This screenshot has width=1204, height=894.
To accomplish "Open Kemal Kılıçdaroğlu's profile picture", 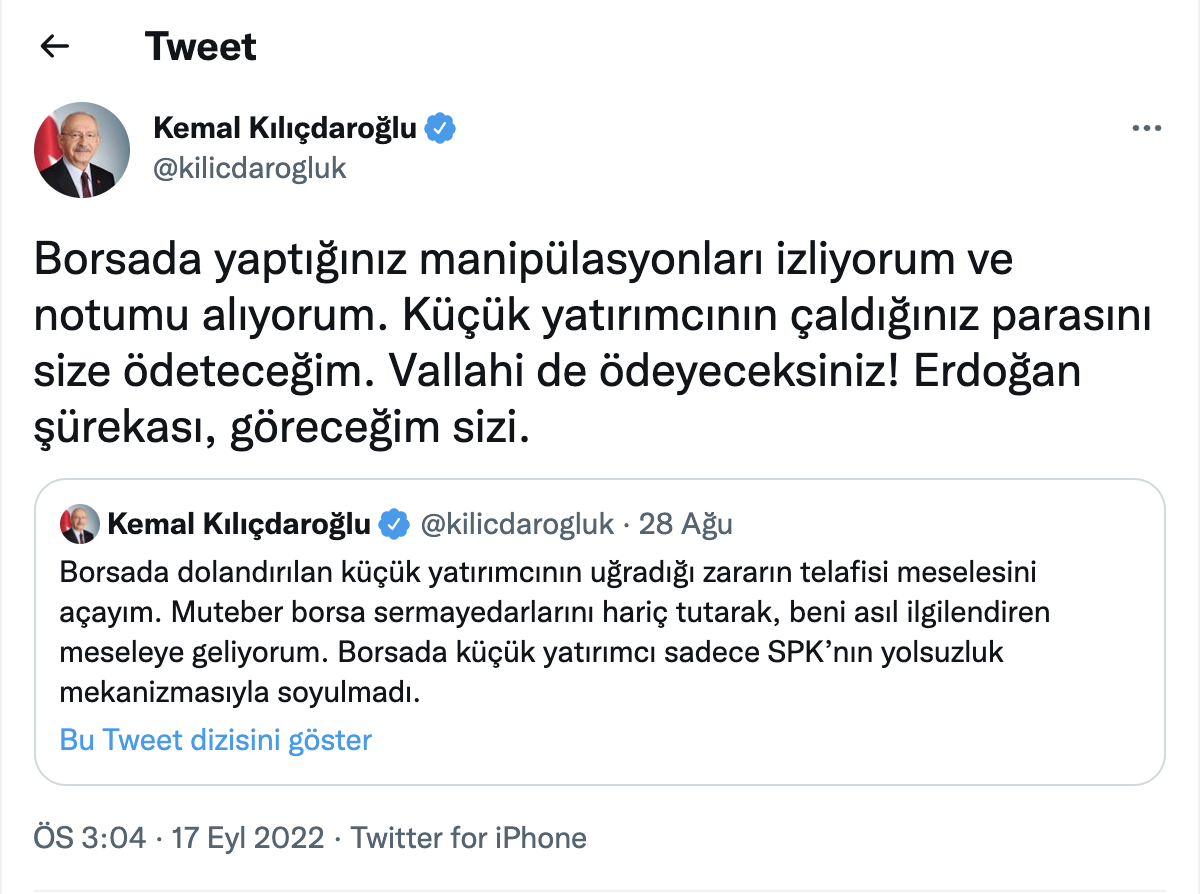I will [82, 149].
